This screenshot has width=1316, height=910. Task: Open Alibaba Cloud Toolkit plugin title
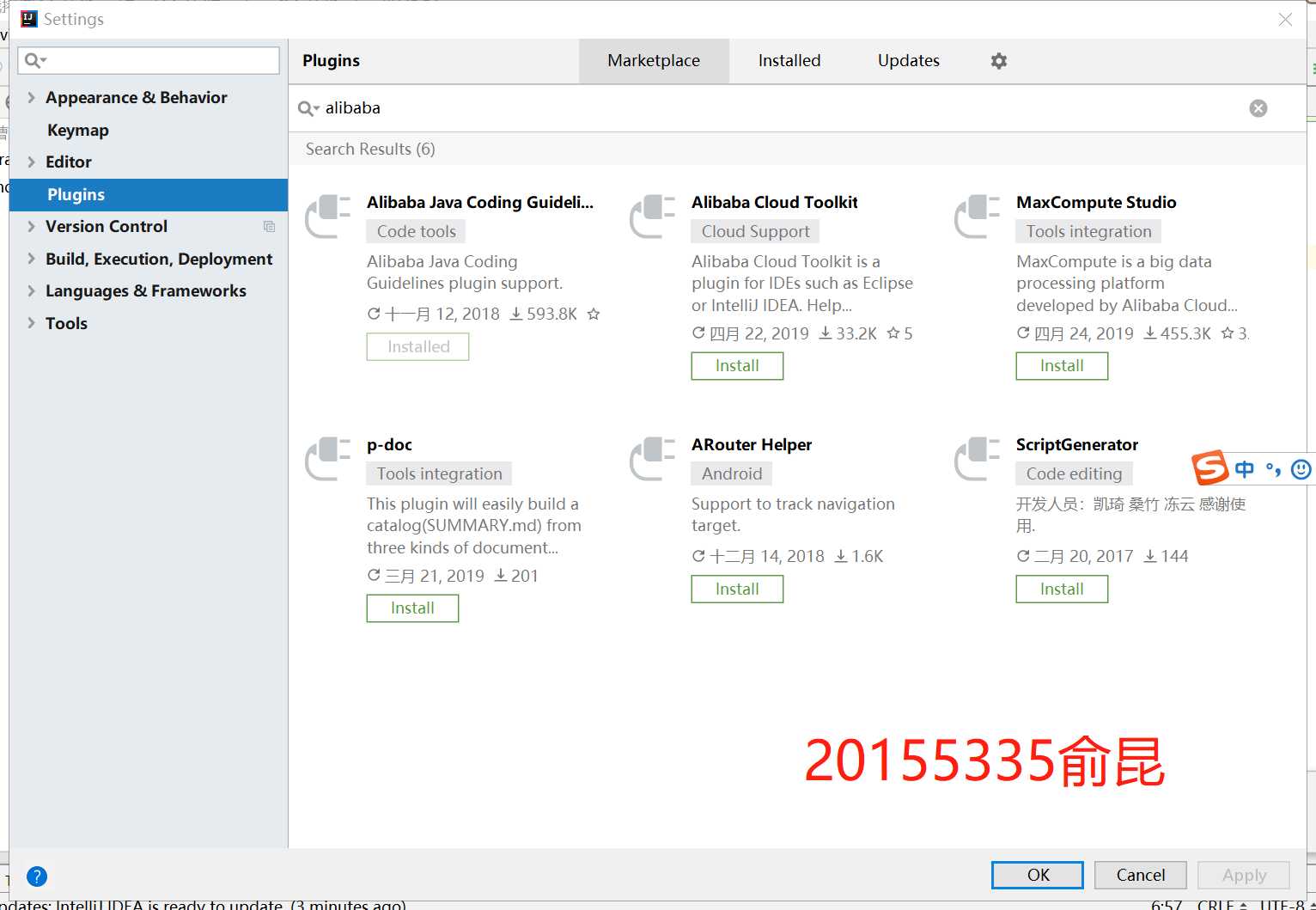click(x=775, y=203)
